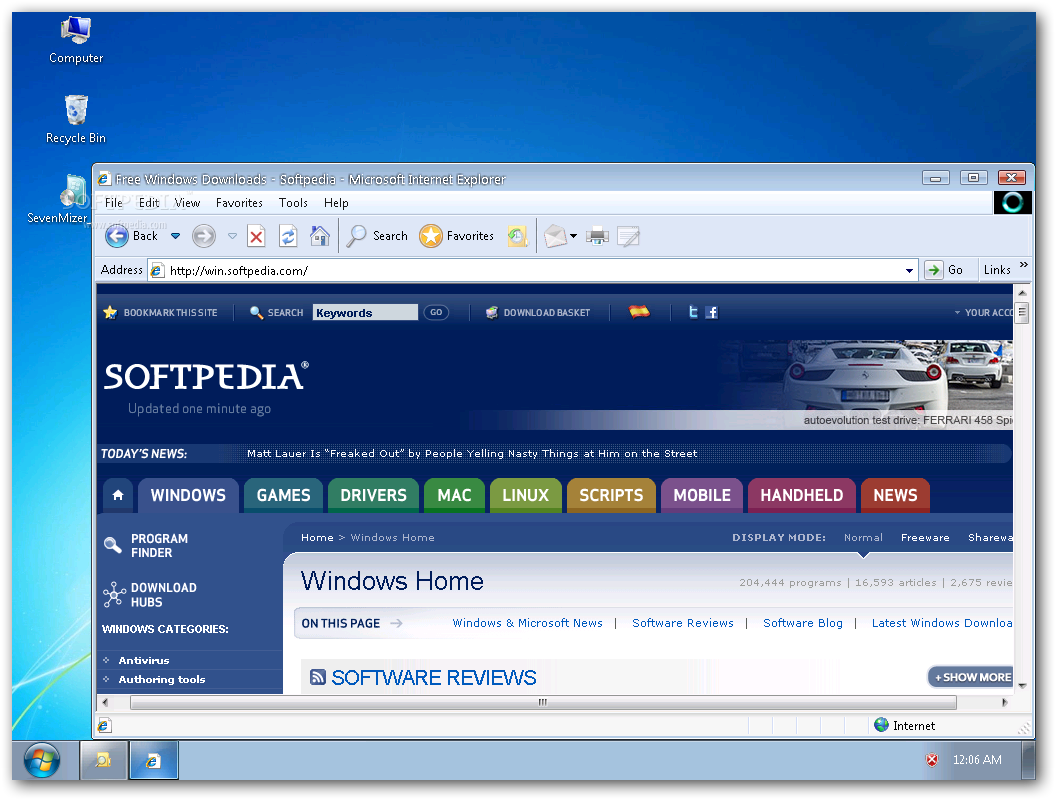Open the Windows Start orb

[42, 760]
